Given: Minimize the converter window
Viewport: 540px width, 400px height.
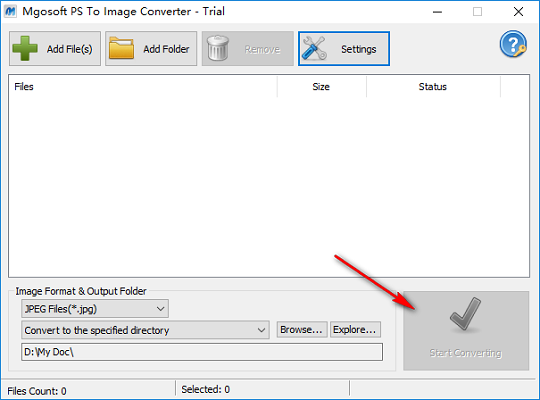Looking at the screenshot, I should 437,12.
